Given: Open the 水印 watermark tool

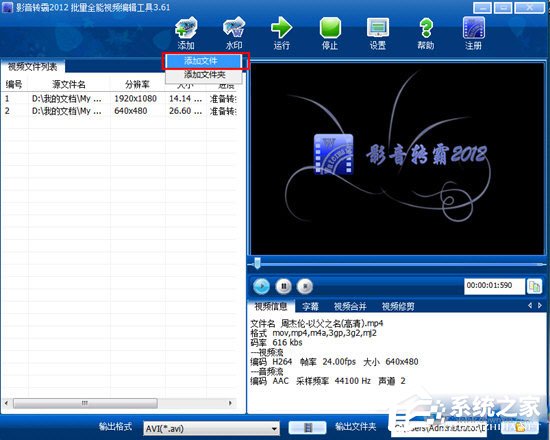Looking at the screenshot, I should point(234,33).
